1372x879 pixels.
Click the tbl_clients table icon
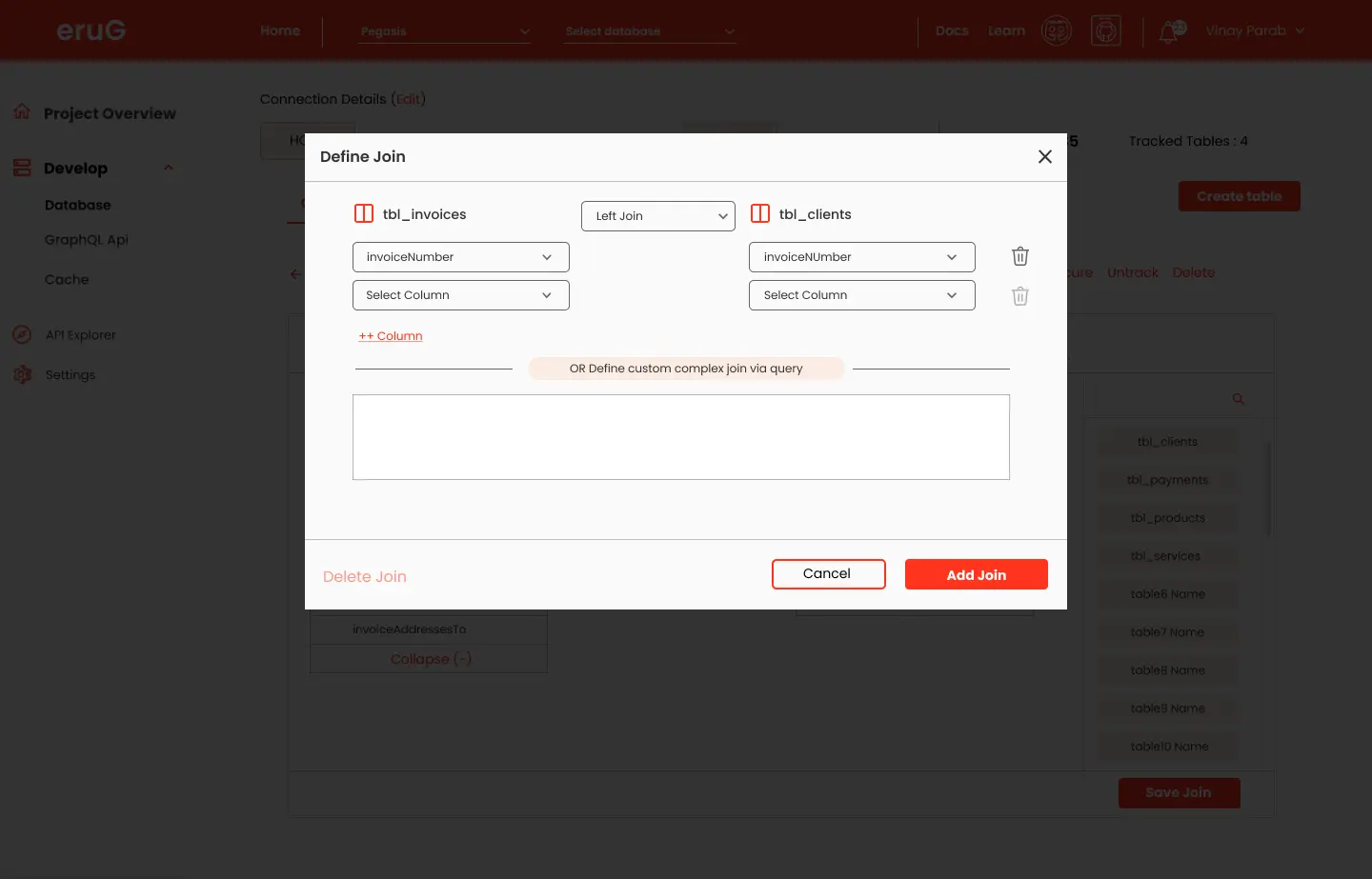coord(760,214)
